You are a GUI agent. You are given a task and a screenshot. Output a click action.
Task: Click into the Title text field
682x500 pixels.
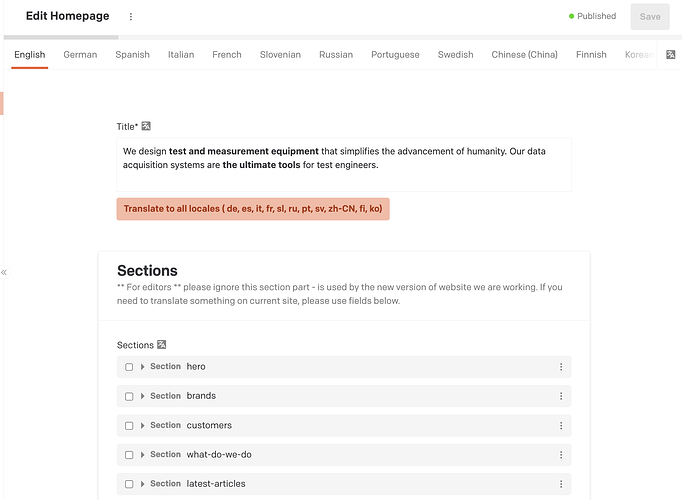click(344, 164)
